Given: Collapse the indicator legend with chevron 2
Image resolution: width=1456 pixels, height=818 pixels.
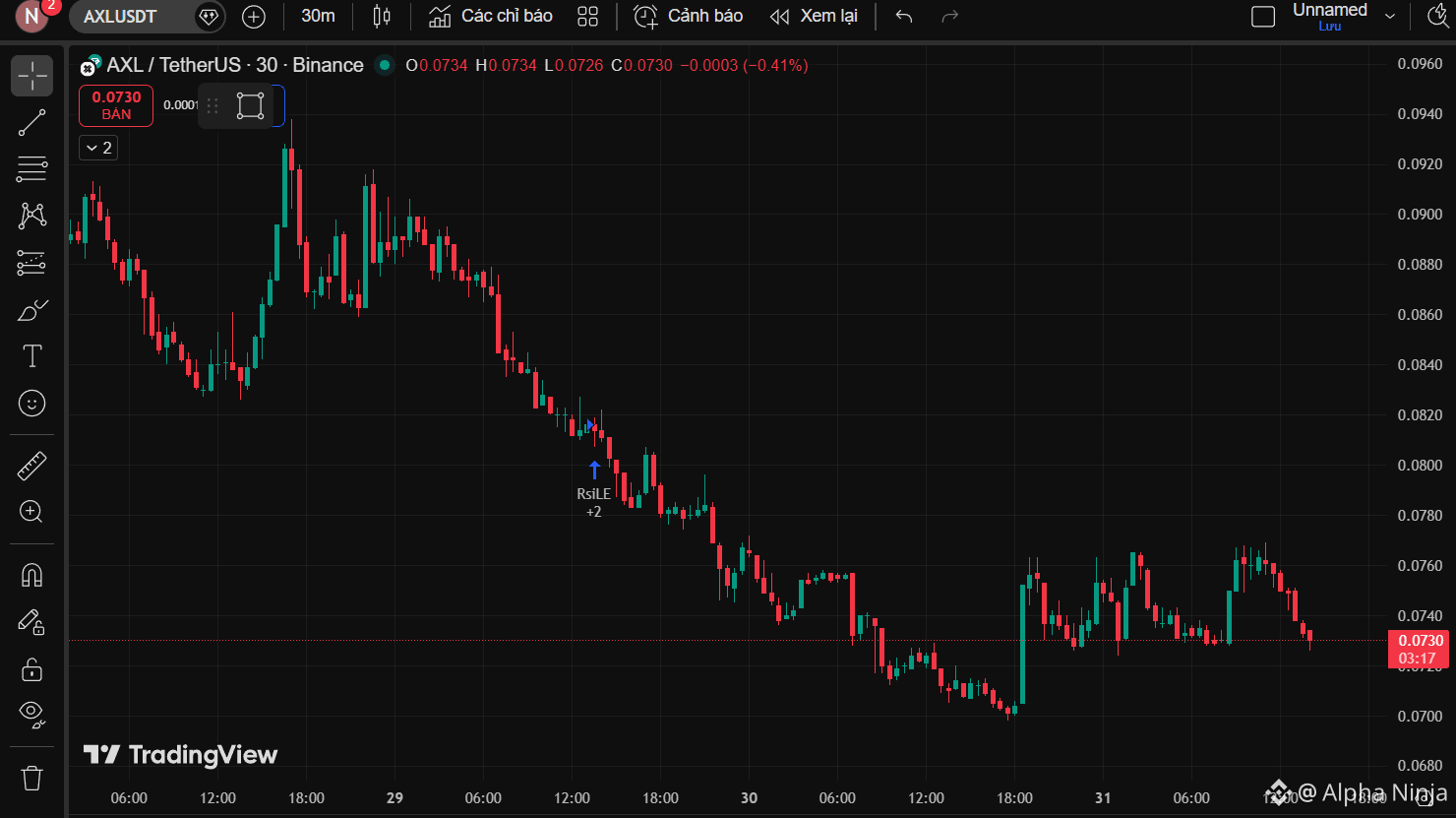Looking at the screenshot, I should (x=98, y=148).
